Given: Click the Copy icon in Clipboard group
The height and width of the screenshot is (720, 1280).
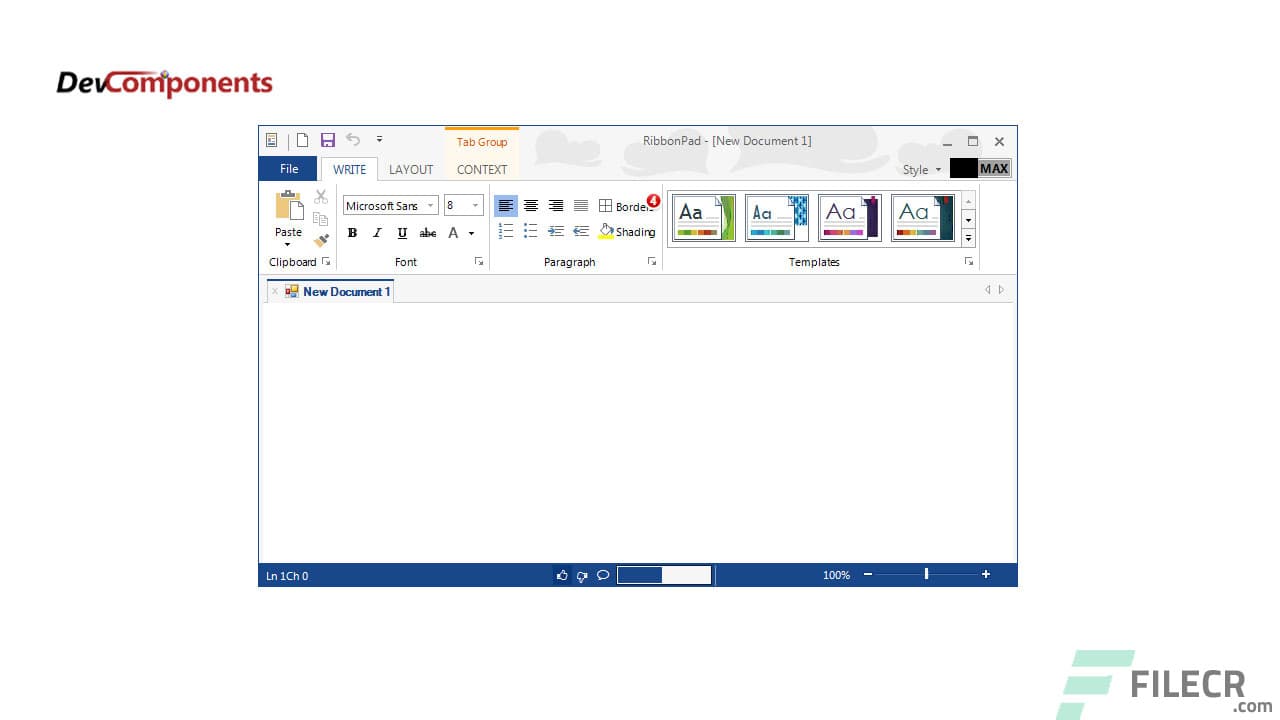Looking at the screenshot, I should (321, 218).
